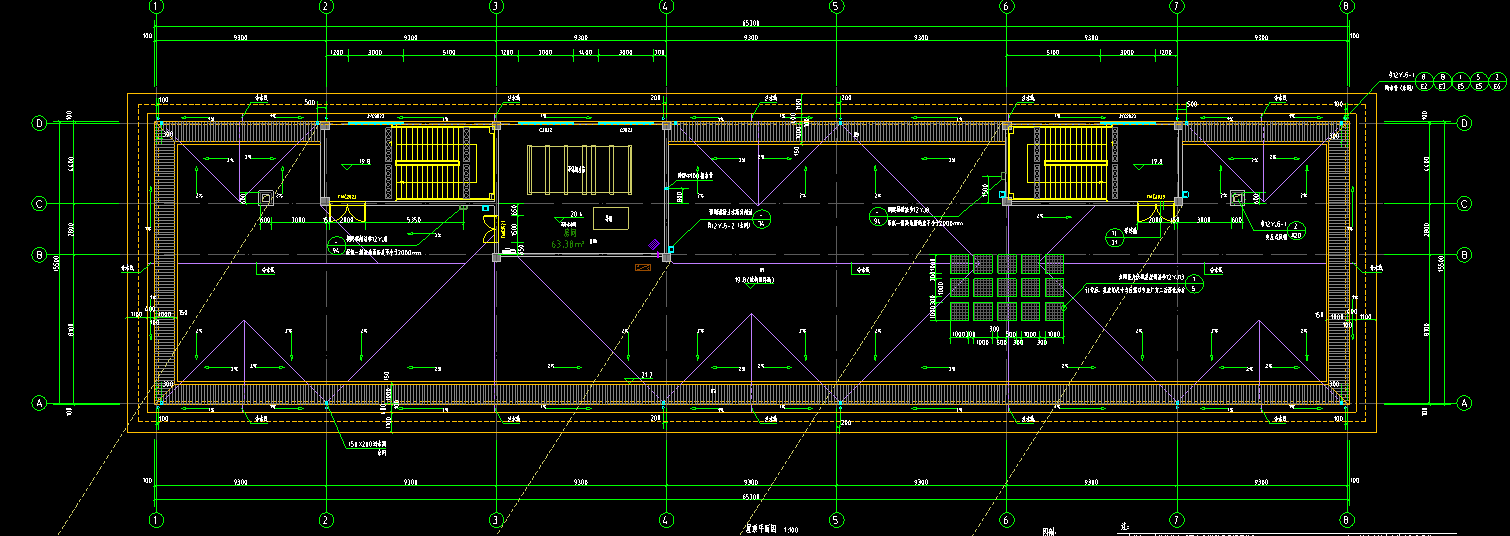Select the 21.7 elevation marker

coord(645,376)
